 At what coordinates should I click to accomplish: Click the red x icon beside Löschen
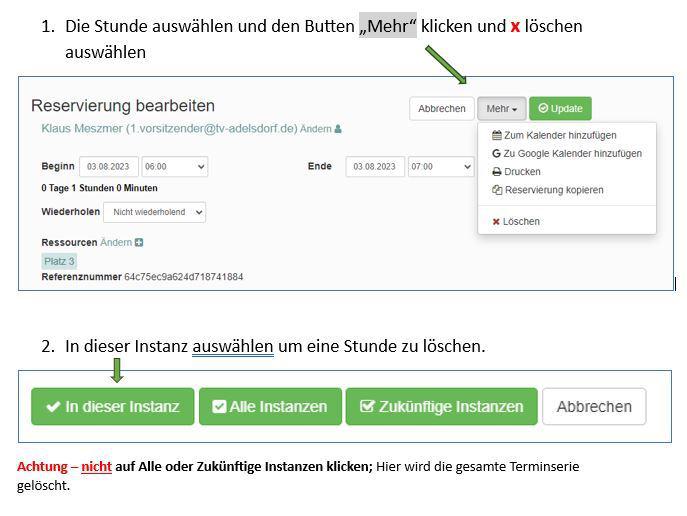497,222
